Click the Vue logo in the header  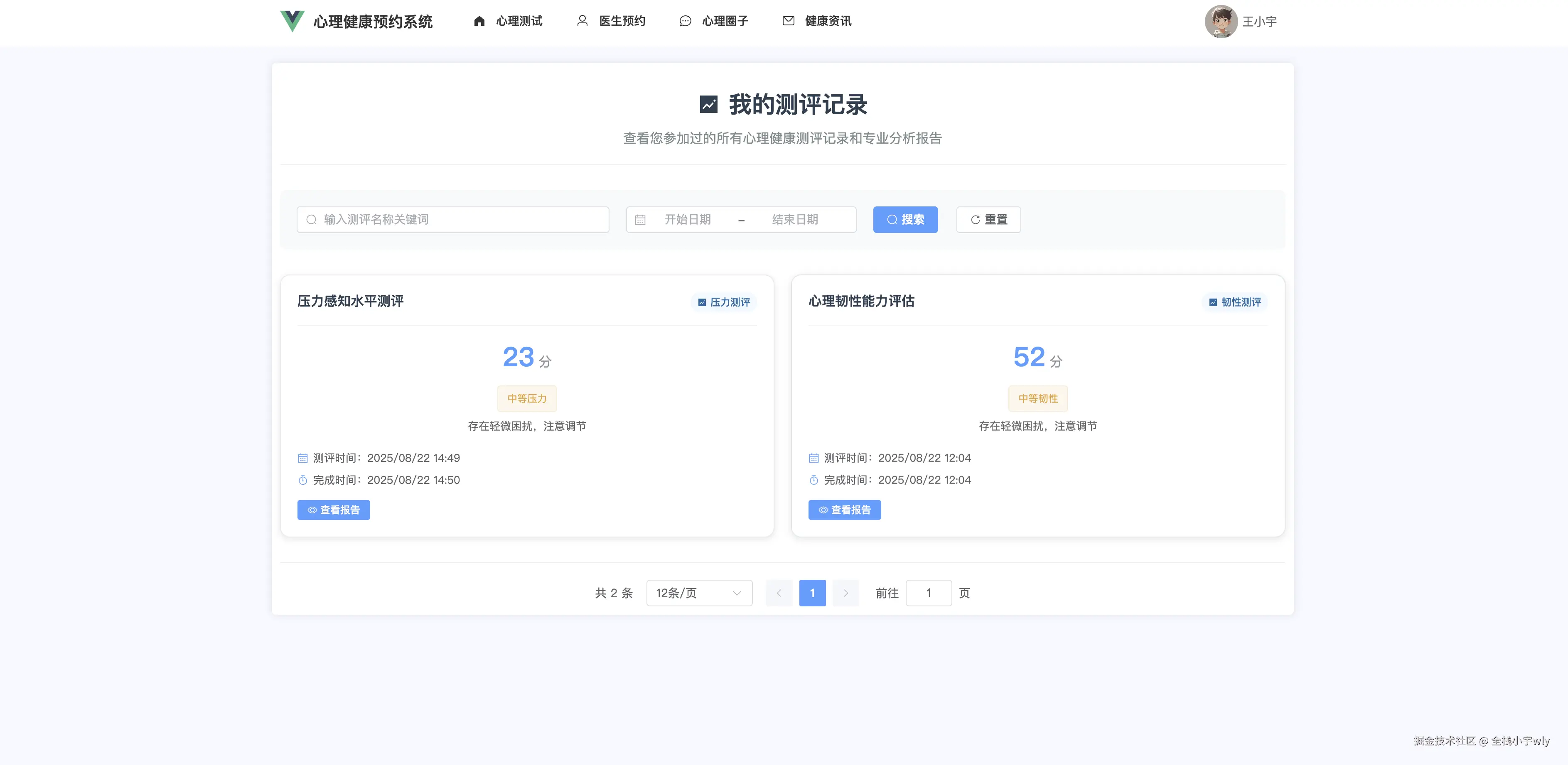(x=292, y=21)
